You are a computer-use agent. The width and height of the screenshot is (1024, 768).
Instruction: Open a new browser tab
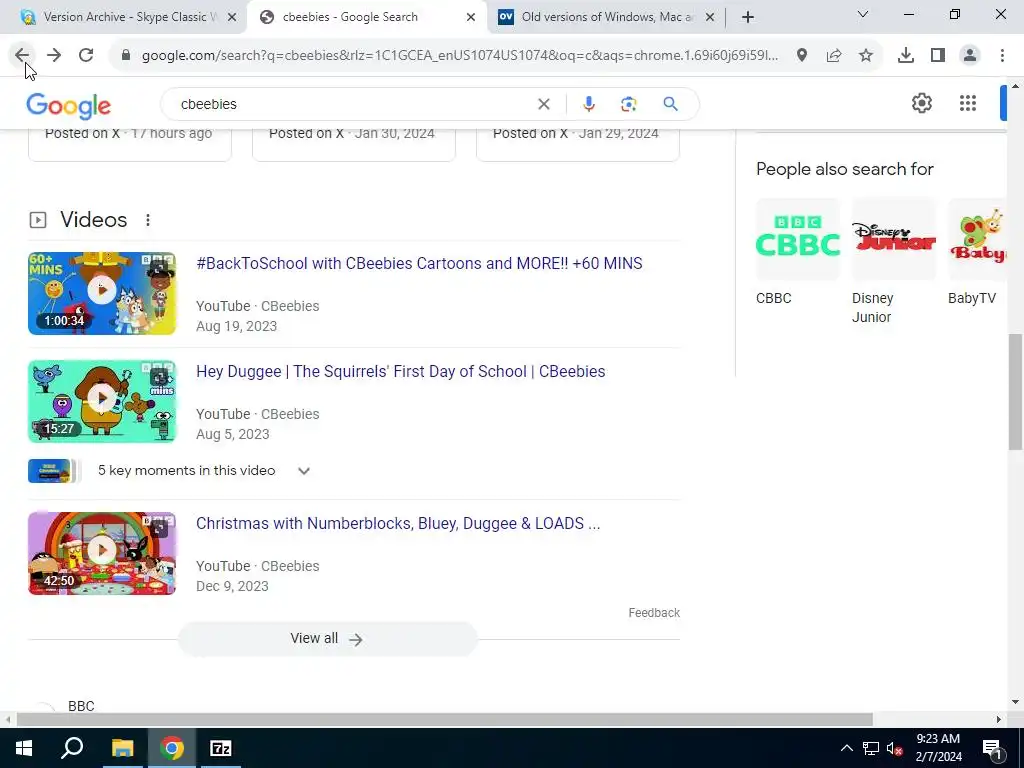coord(748,17)
